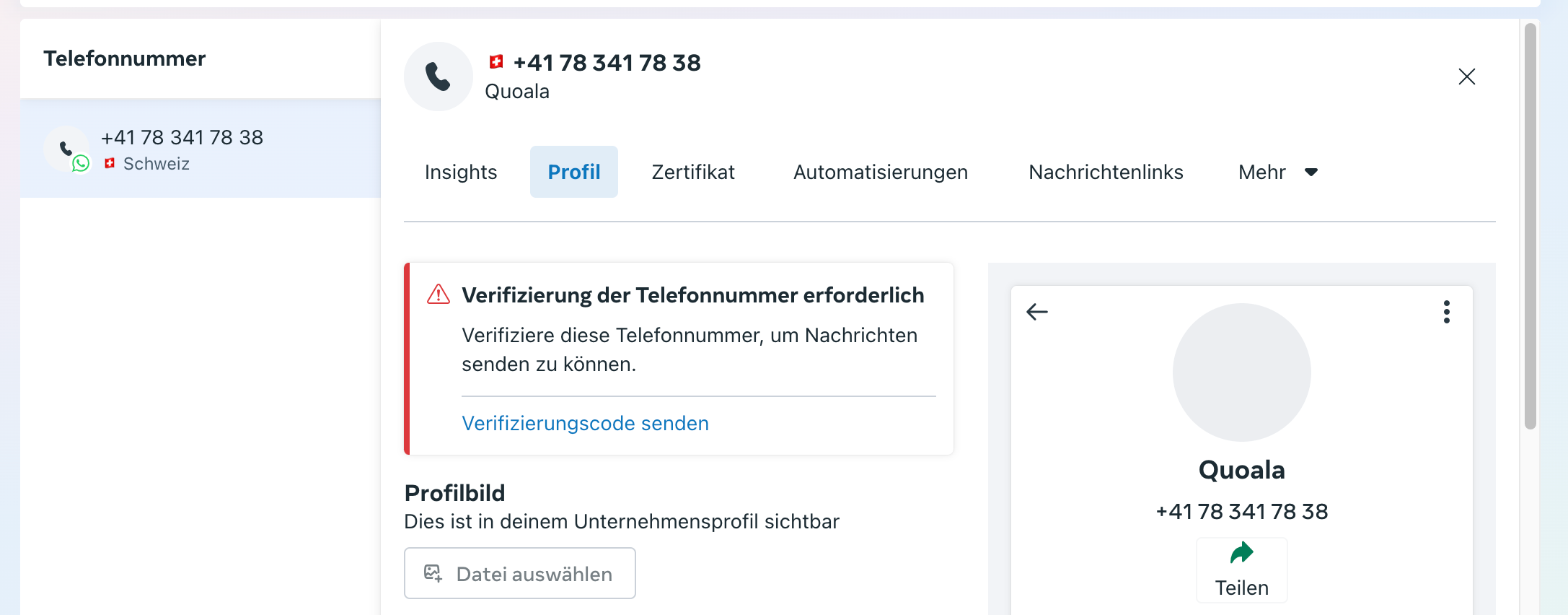Click the empty profile picture placeholder

click(x=1241, y=372)
